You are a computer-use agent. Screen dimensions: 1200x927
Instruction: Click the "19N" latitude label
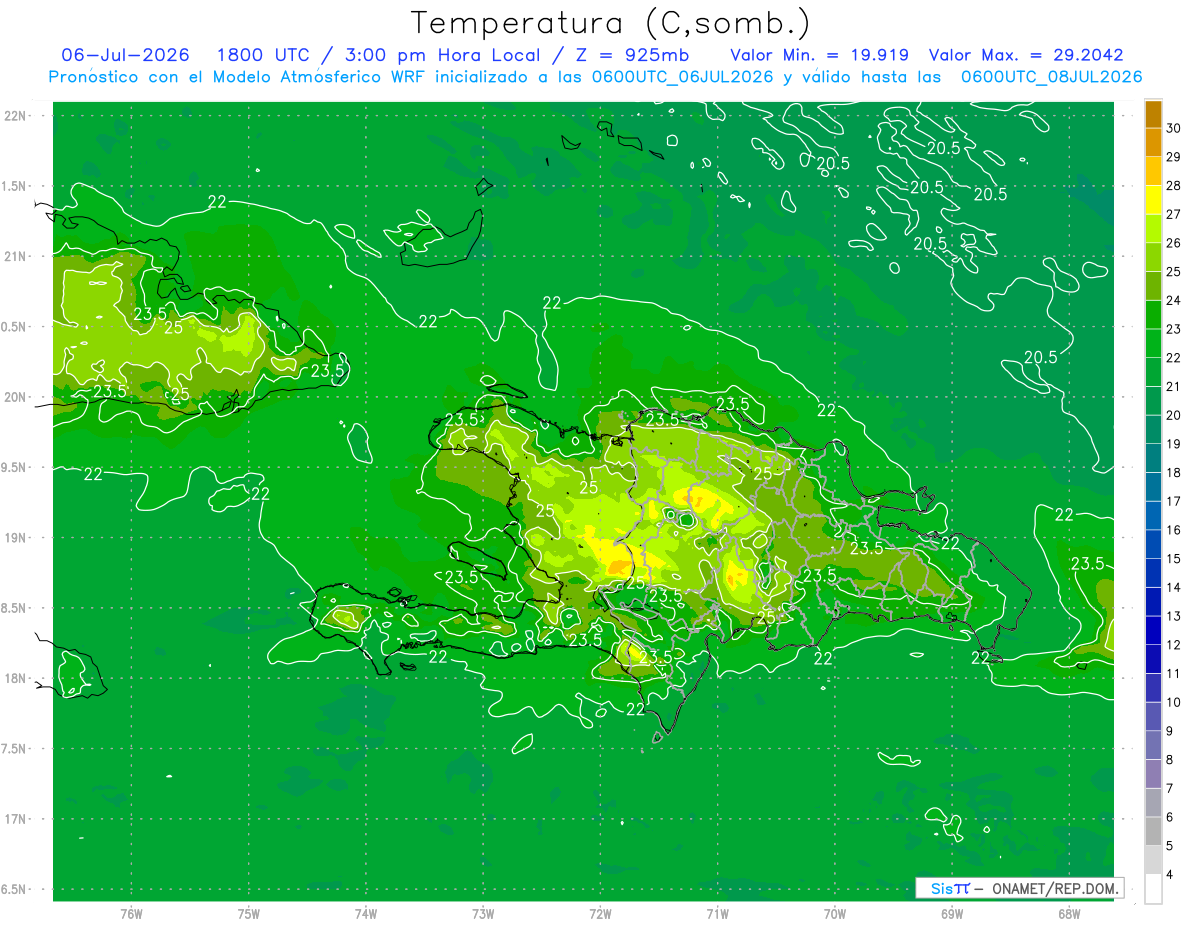(16, 538)
